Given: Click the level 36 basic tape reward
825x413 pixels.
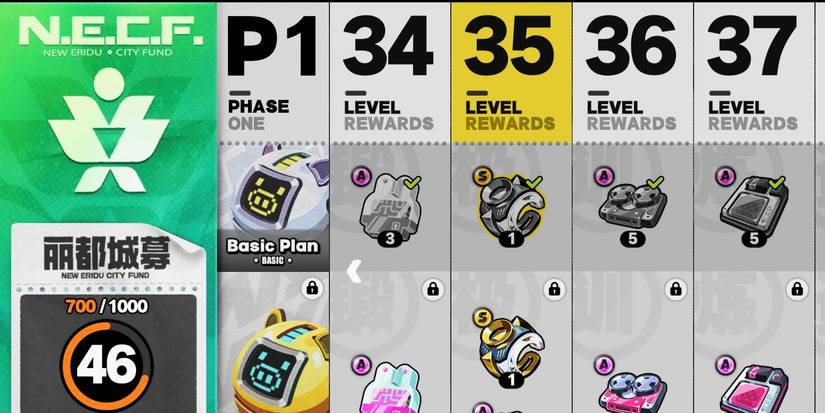Looking at the screenshot, I should click(633, 206).
